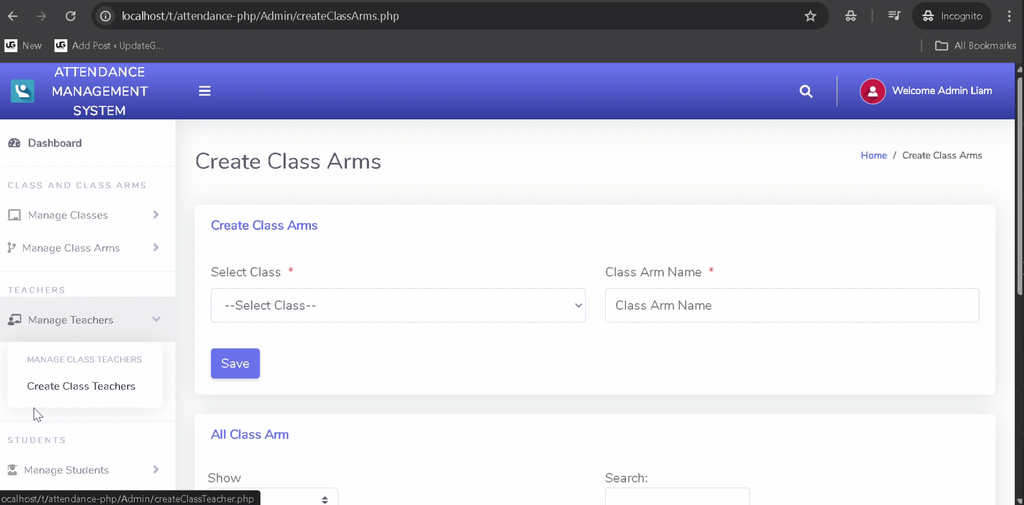Click the table Search input box
Viewport: 1024px width, 505px height.
677,497
